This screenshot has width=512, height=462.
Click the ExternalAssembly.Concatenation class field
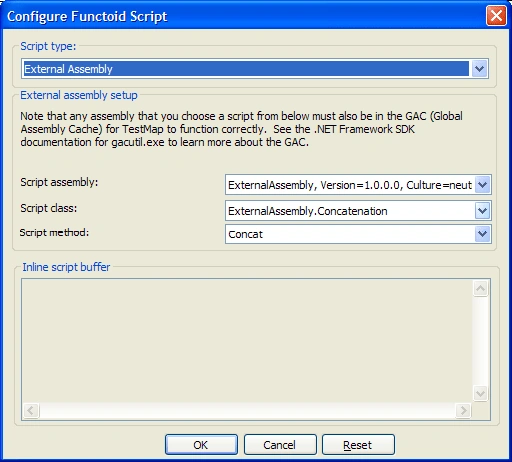pos(350,211)
